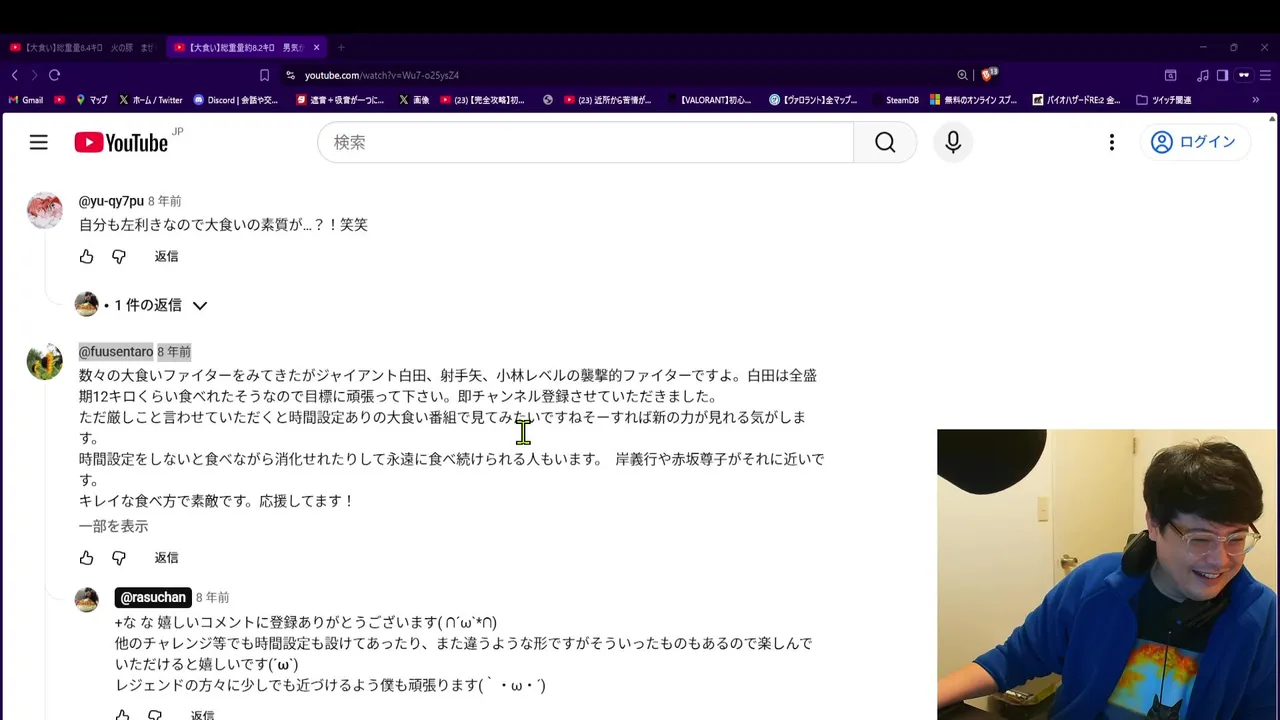Open the browser main menu icon
The width and height of the screenshot is (1280, 720).
pos(1264,75)
